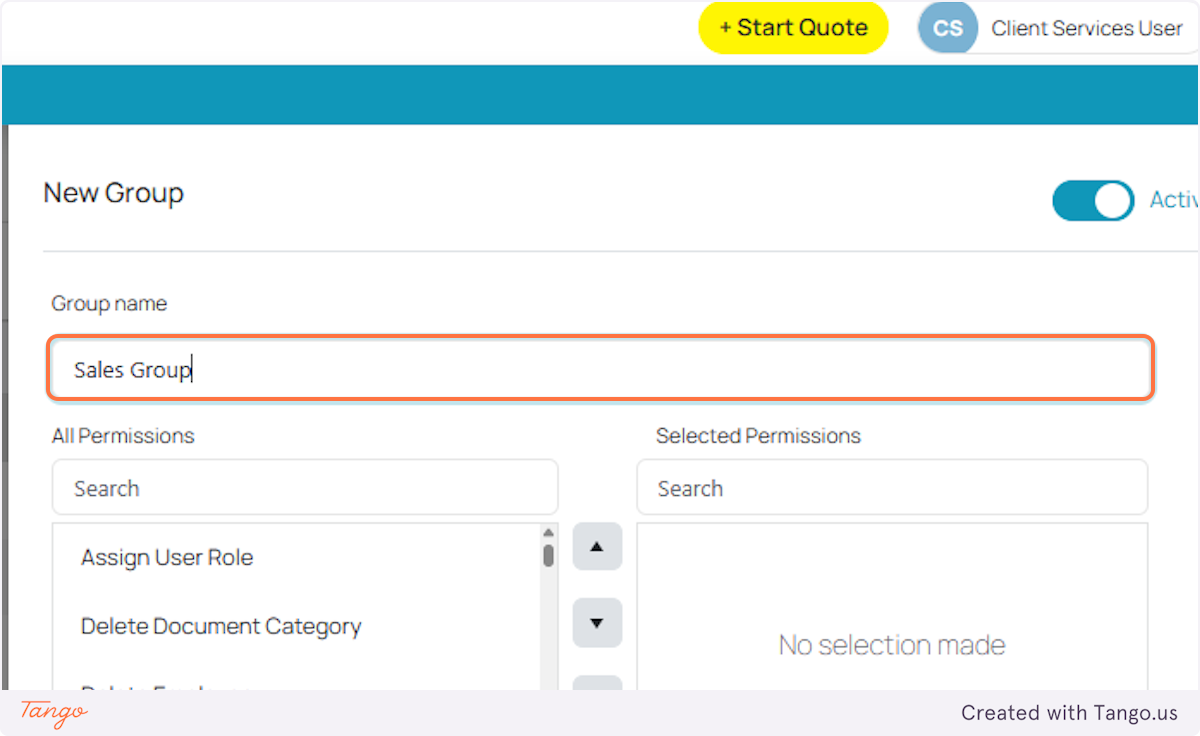This screenshot has width=1200, height=736.
Task: Search within All Permissions
Action: [305, 488]
